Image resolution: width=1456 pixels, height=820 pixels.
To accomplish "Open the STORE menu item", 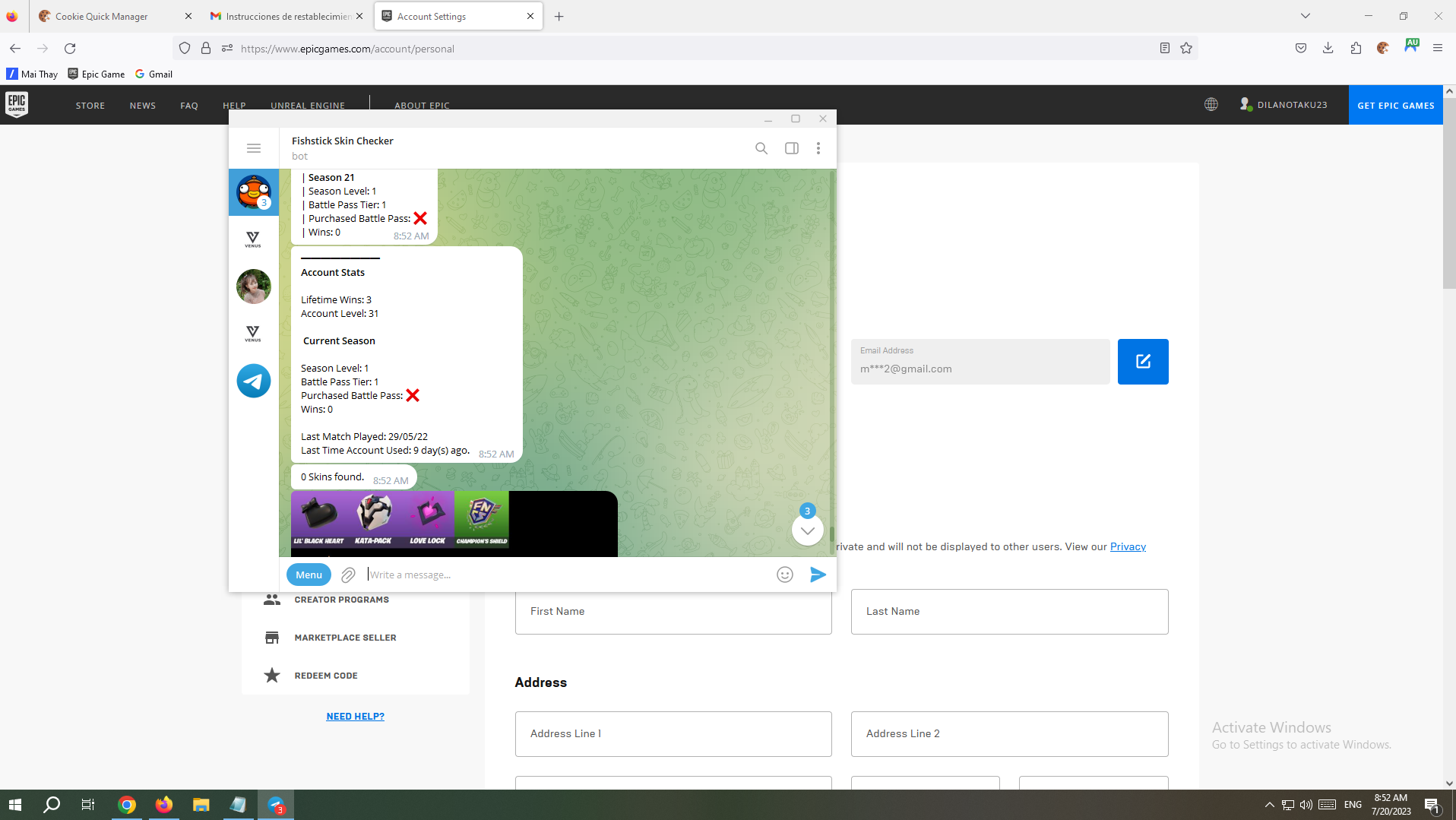I will click(x=90, y=106).
